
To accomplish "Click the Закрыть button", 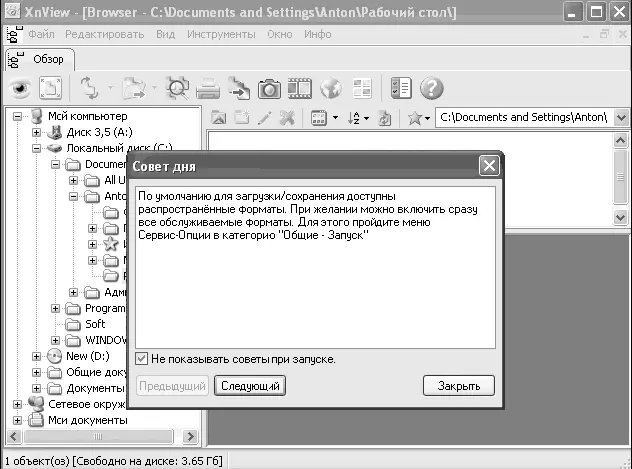I will pyautogui.click(x=459, y=386).
